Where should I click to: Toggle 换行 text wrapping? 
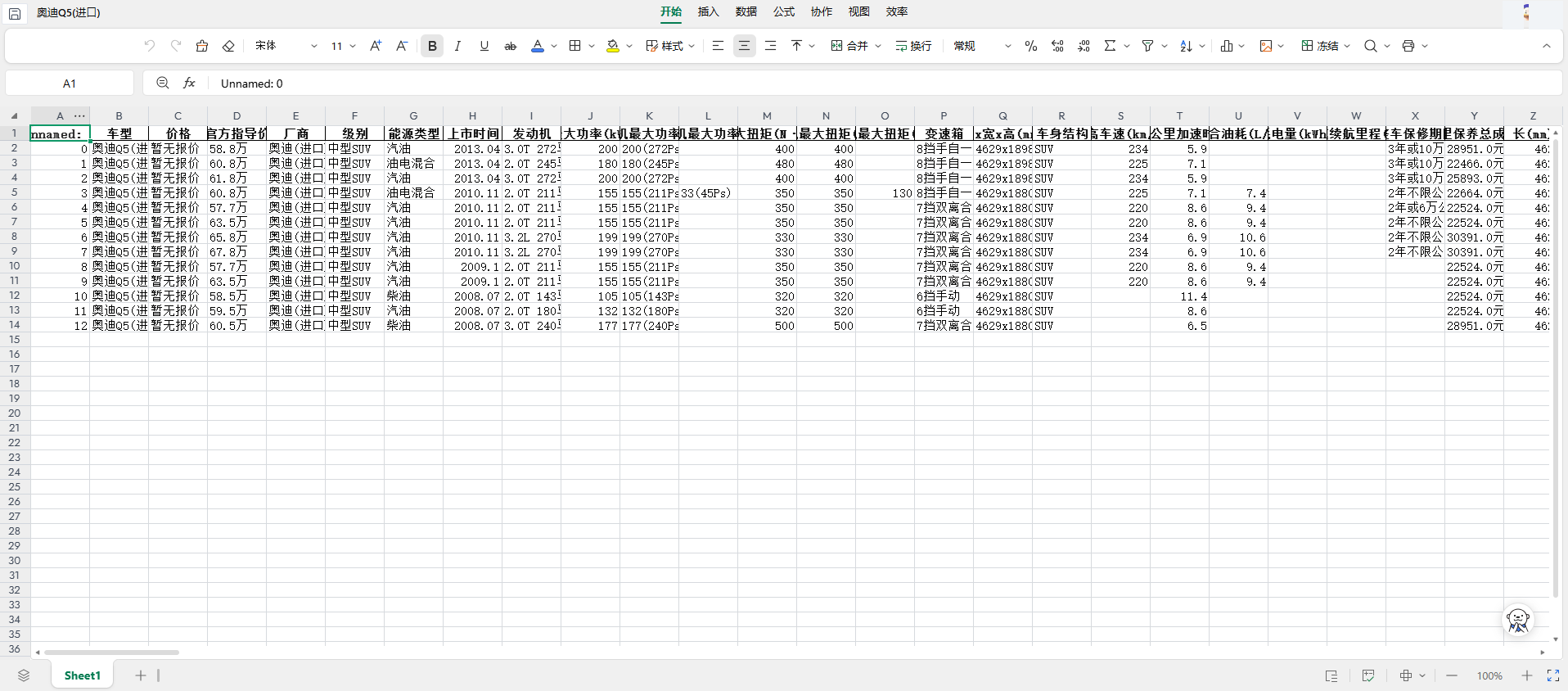[913, 46]
